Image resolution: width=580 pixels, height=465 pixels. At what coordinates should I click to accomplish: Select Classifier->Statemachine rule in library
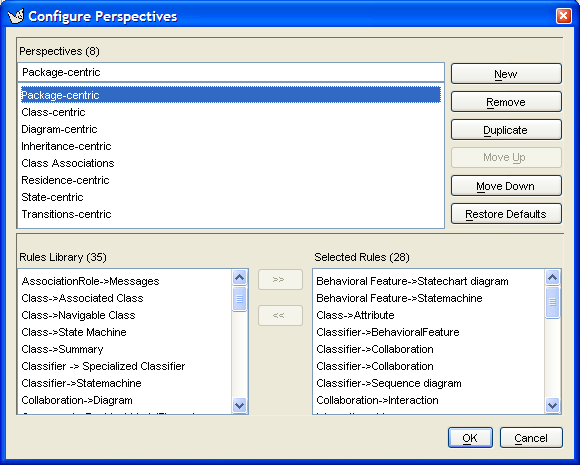click(125, 383)
